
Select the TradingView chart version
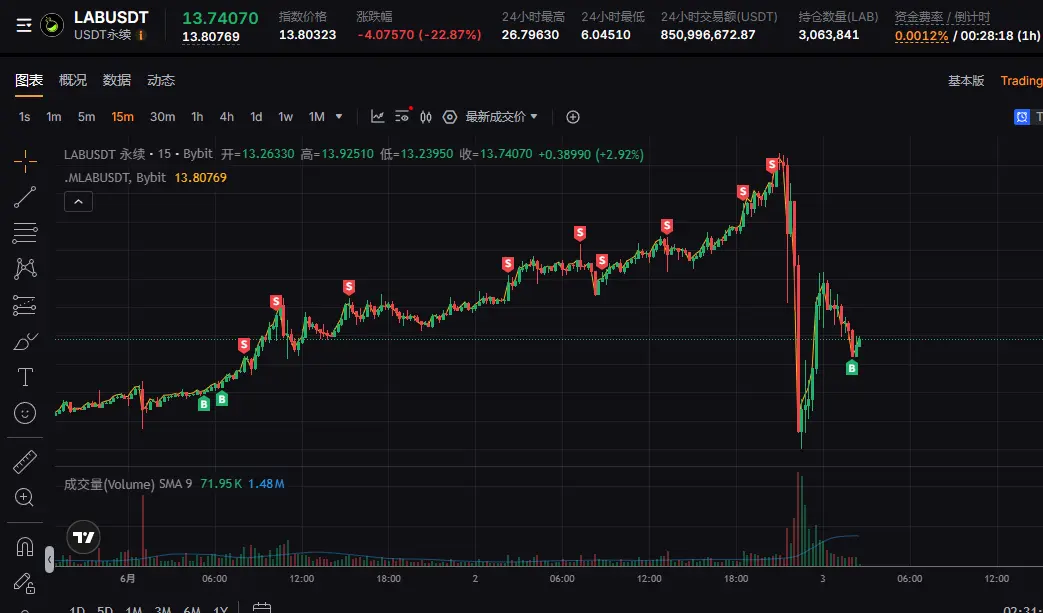coord(1021,80)
